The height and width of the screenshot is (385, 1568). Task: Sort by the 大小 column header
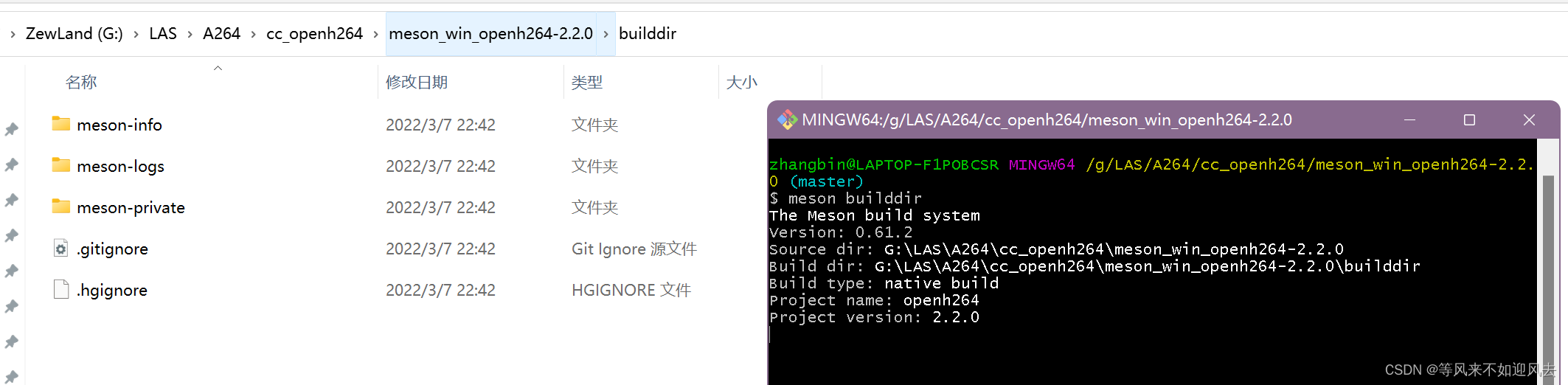[742, 82]
